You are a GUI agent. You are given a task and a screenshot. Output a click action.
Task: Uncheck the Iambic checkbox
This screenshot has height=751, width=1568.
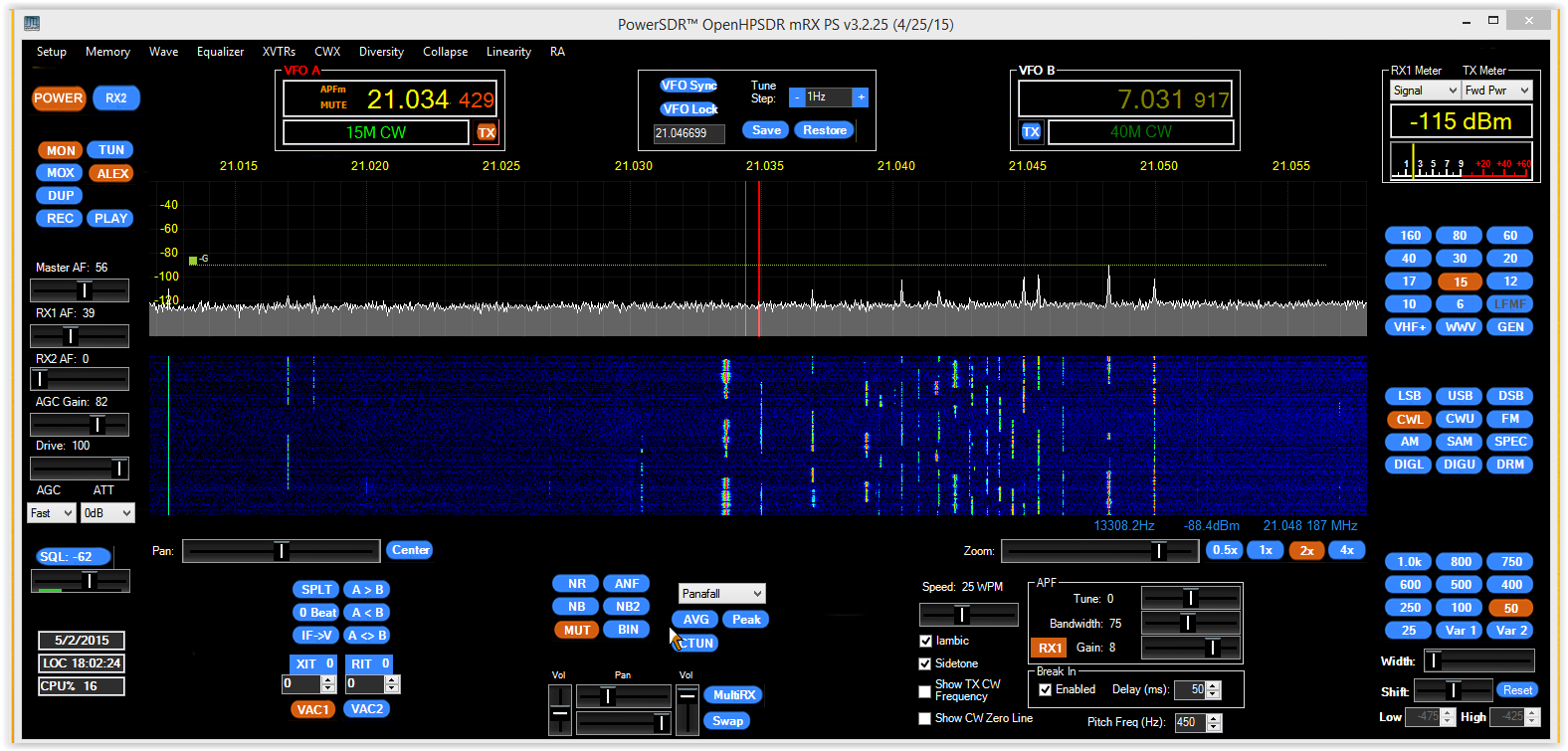pos(925,641)
